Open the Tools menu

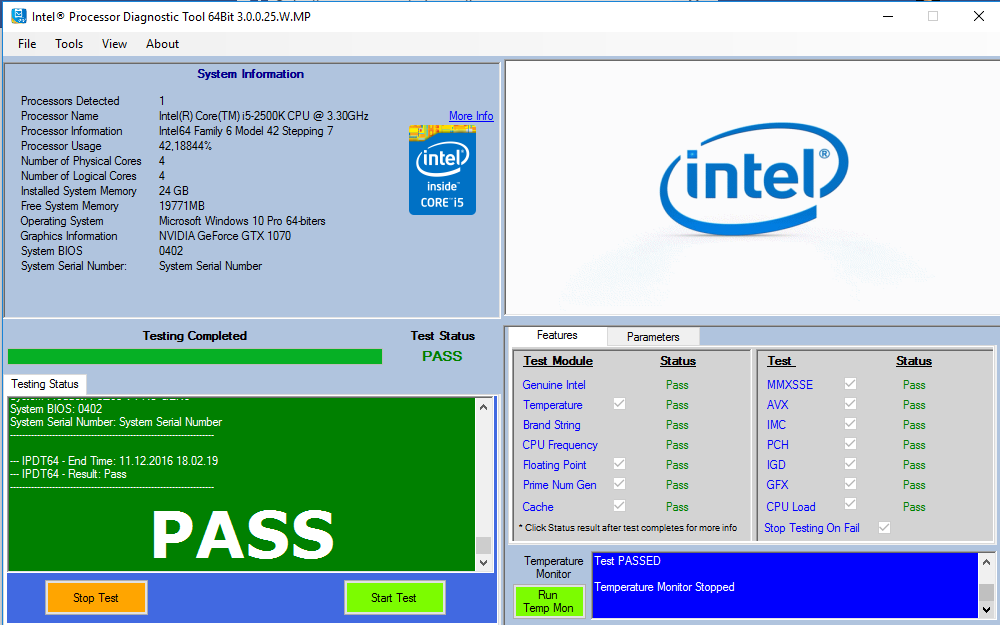69,44
